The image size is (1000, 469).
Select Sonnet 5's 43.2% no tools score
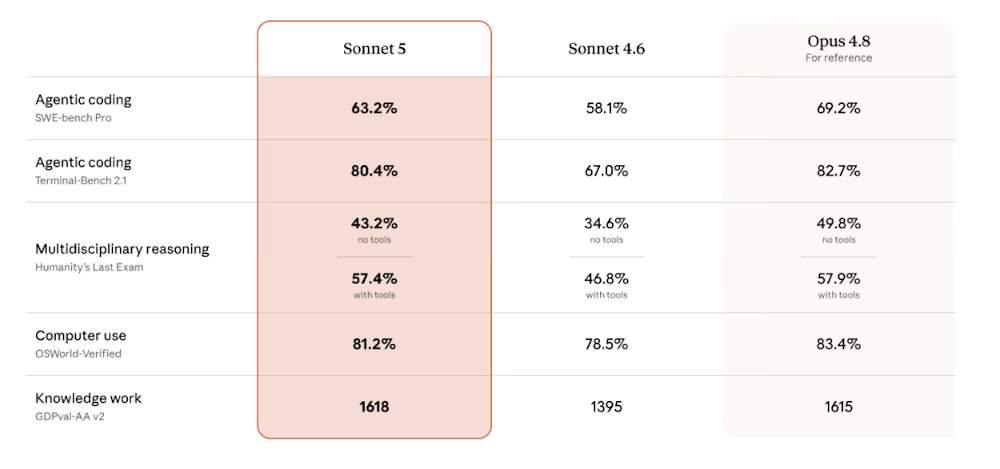coord(374,224)
